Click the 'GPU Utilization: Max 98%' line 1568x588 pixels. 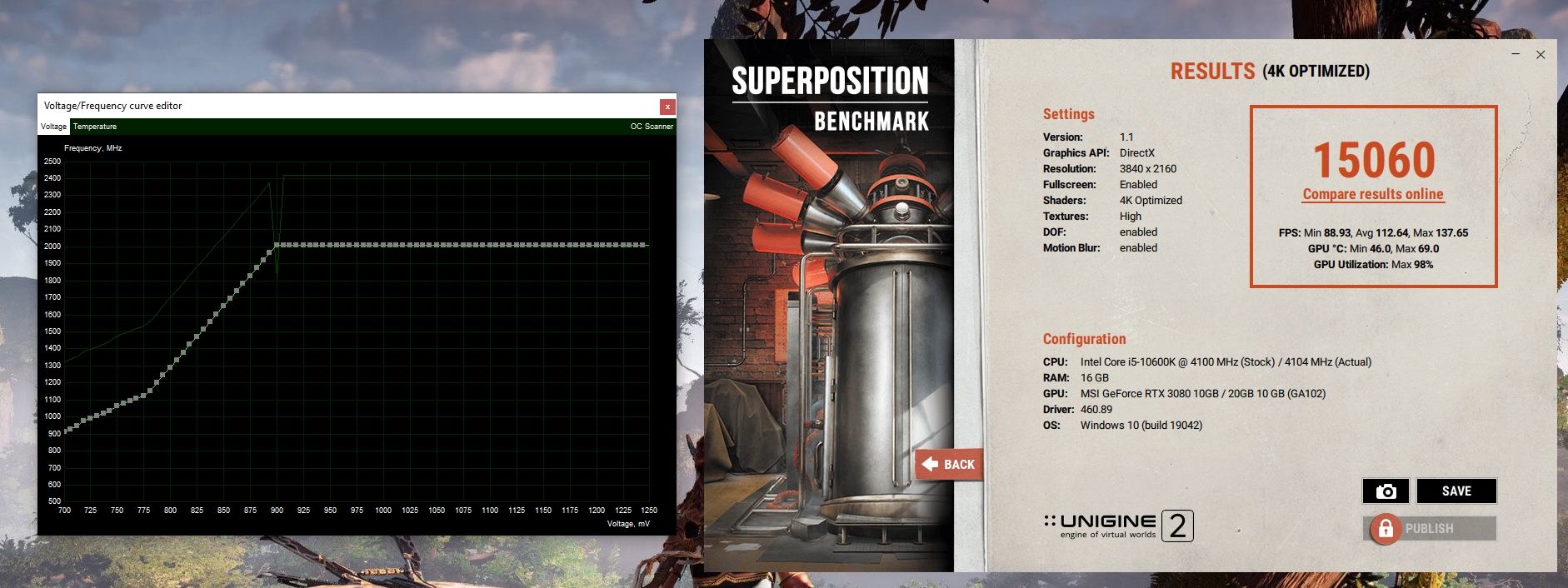(x=1373, y=265)
